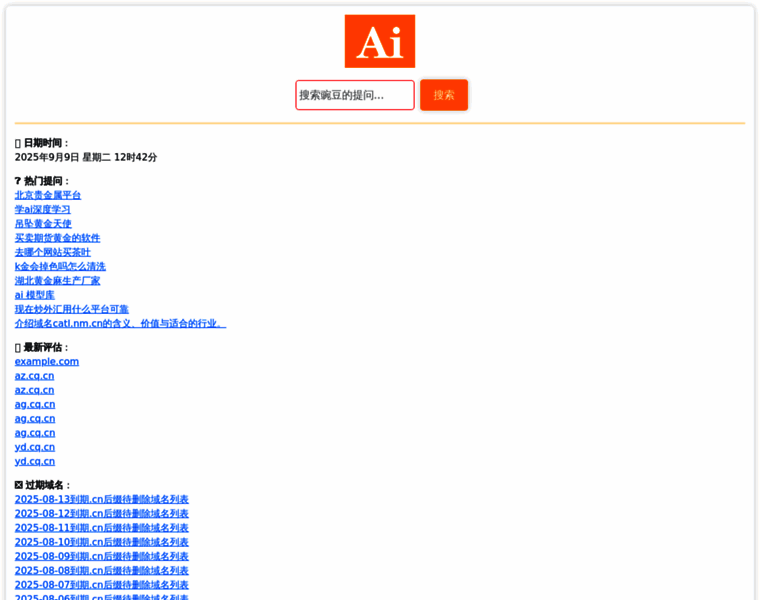Click the 最新评估 heading
Image resolution: width=760 pixels, height=600 pixels.
point(42,347)
